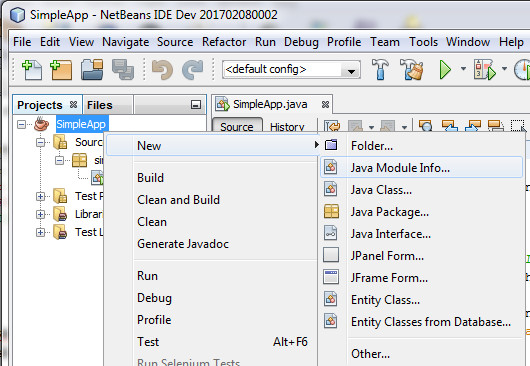Viewport: 530px width, 366px height.
Task: Open the Refactor menu
Action: [224, 42]
